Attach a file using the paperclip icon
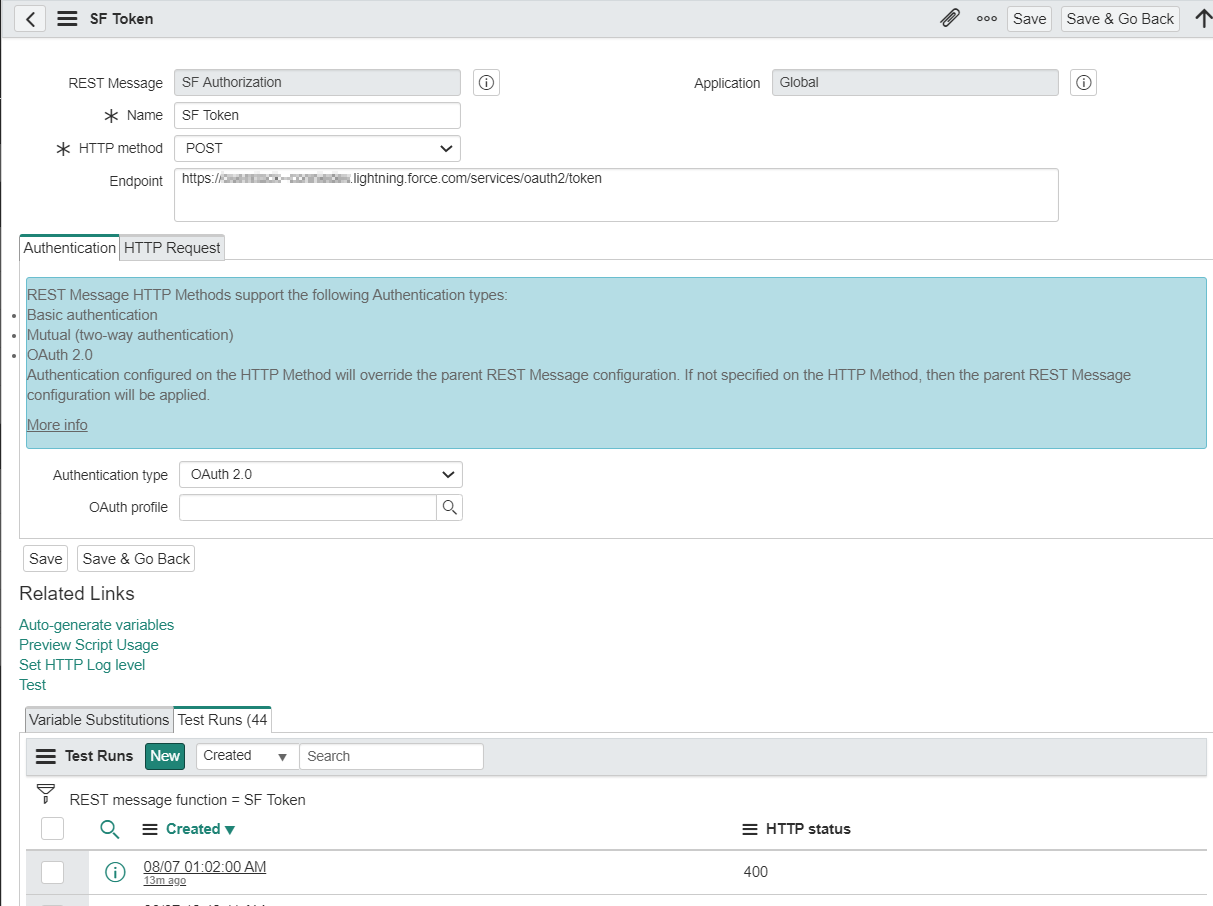 (949, 18)
